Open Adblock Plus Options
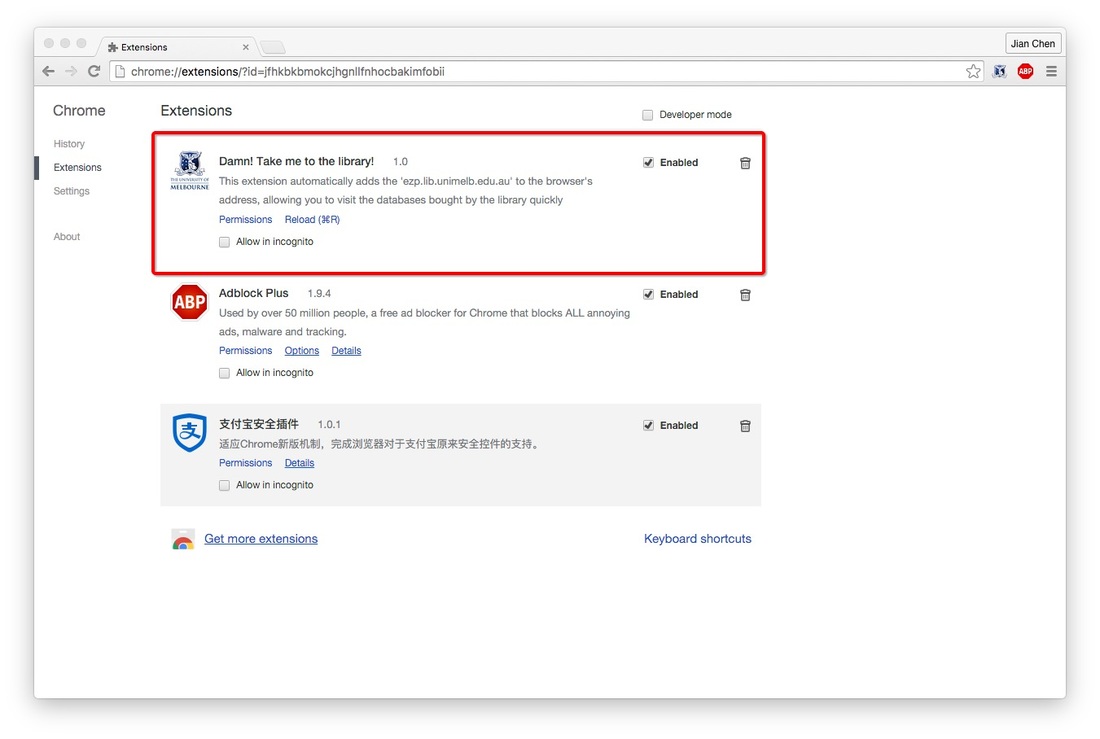This screenshot has height=739, width=1100. tap(302, 351)
